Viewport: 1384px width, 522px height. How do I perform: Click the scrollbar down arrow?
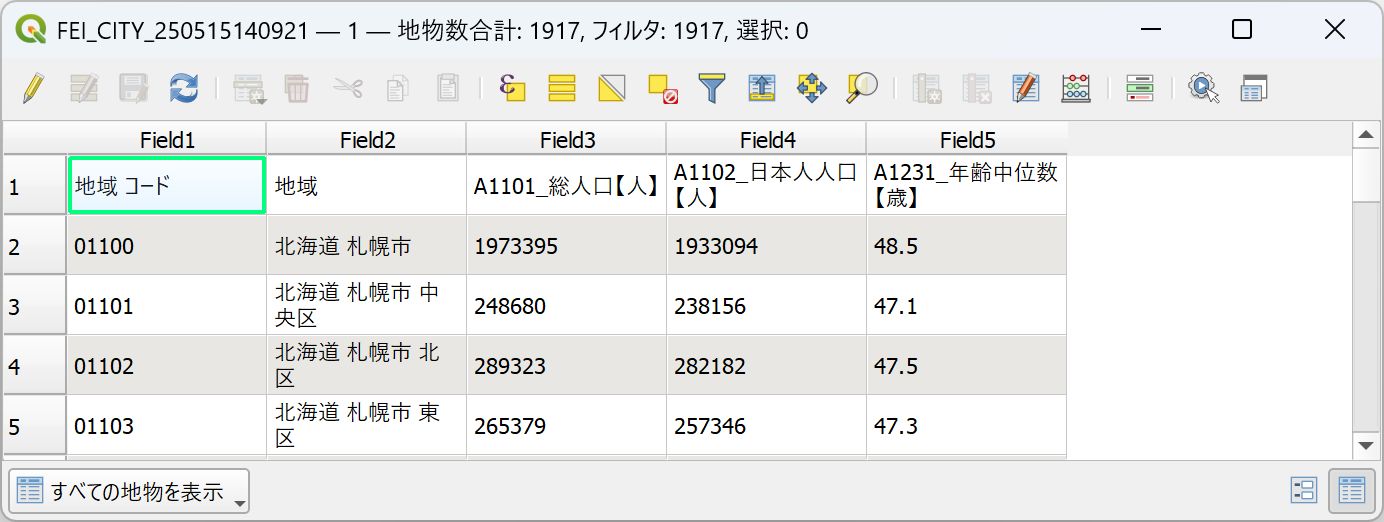coord(1365,445)
